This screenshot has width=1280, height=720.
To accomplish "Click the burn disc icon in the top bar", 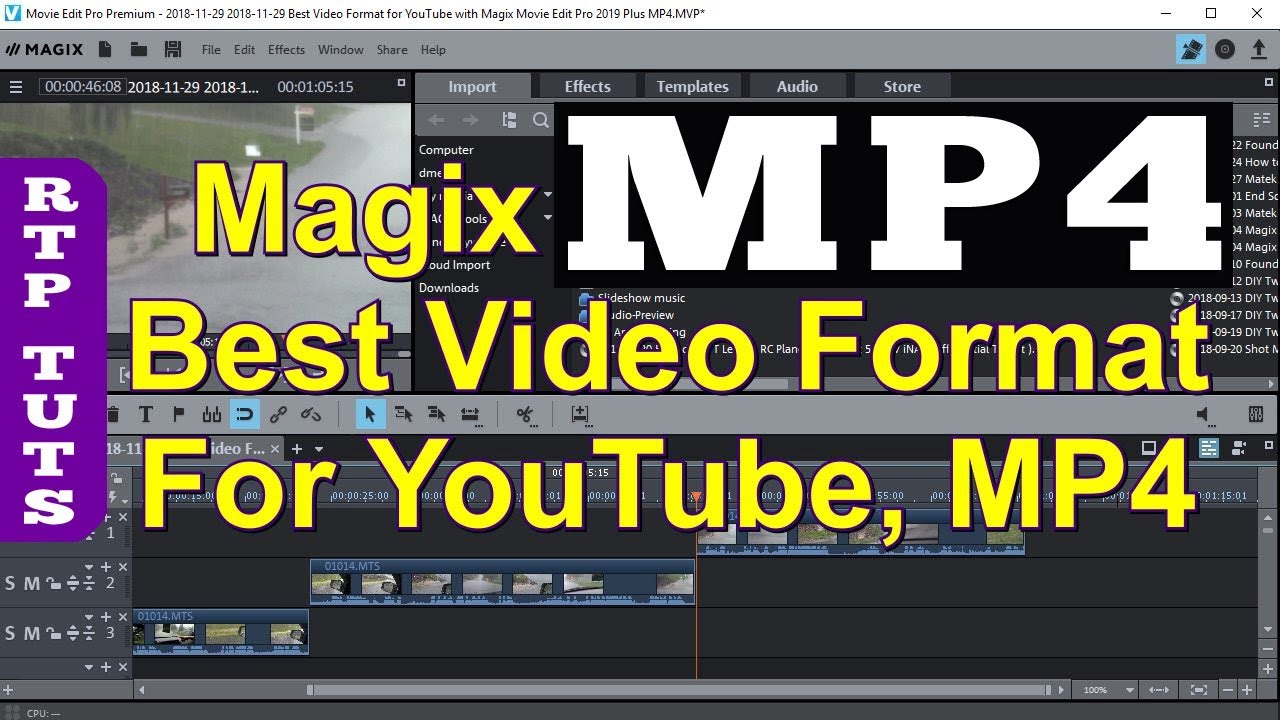I will point(1225,49).
